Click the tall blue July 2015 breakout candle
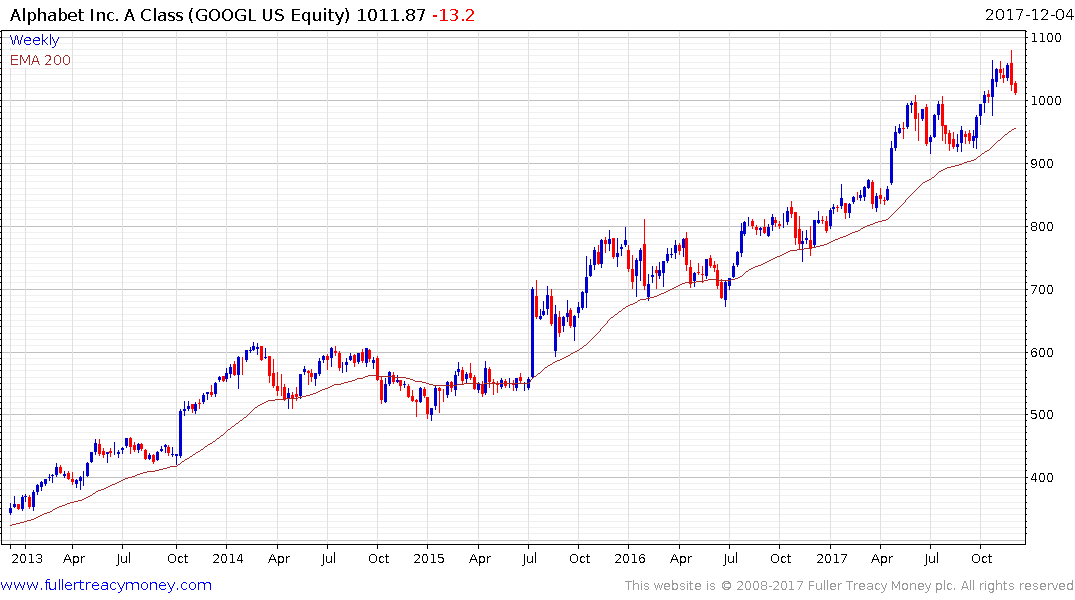This screenshot has width=1075, height=600. point(533,334)
